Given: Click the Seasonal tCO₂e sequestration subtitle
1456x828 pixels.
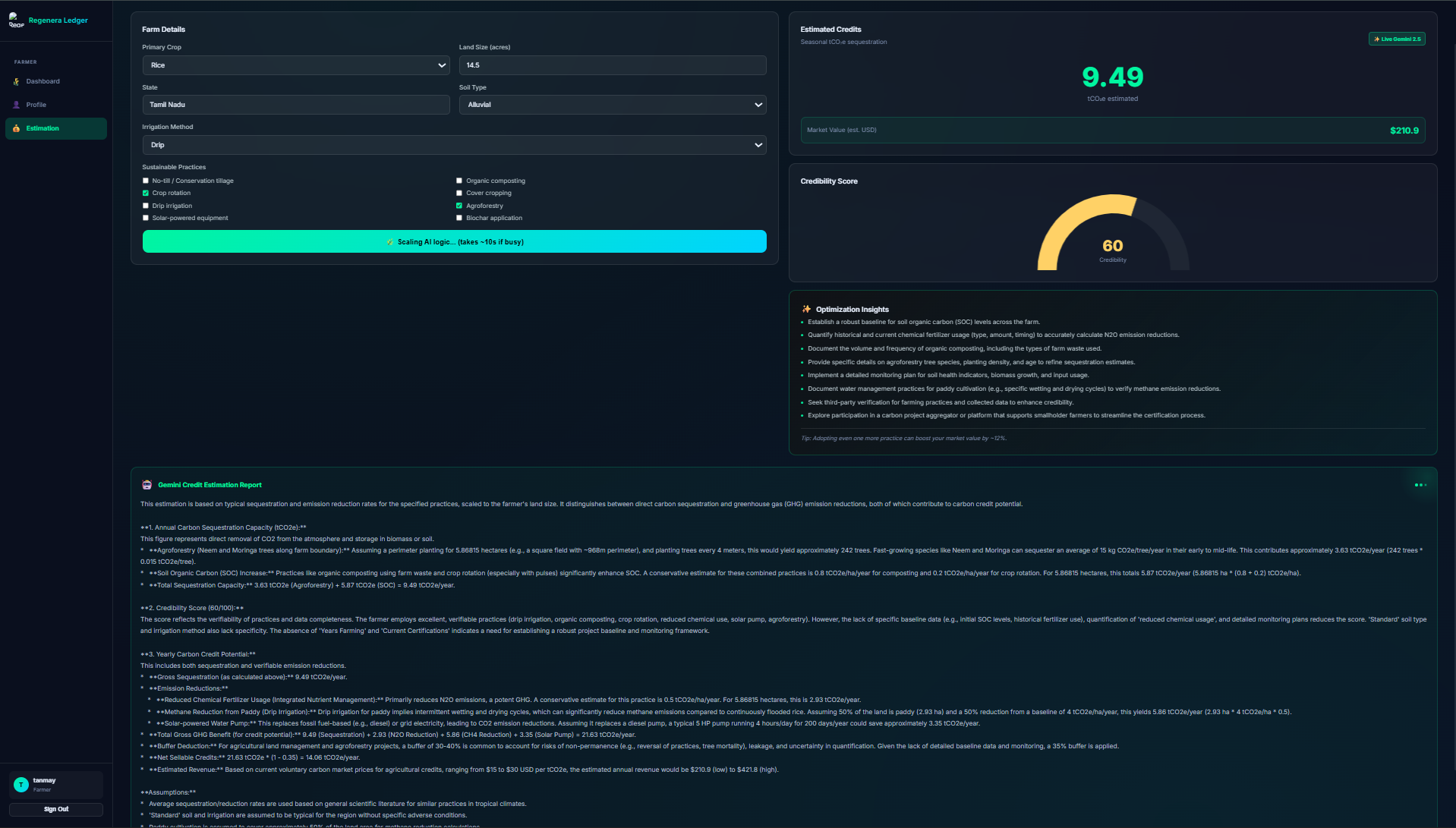Looking at the screenshot, I should click(843, 42).
